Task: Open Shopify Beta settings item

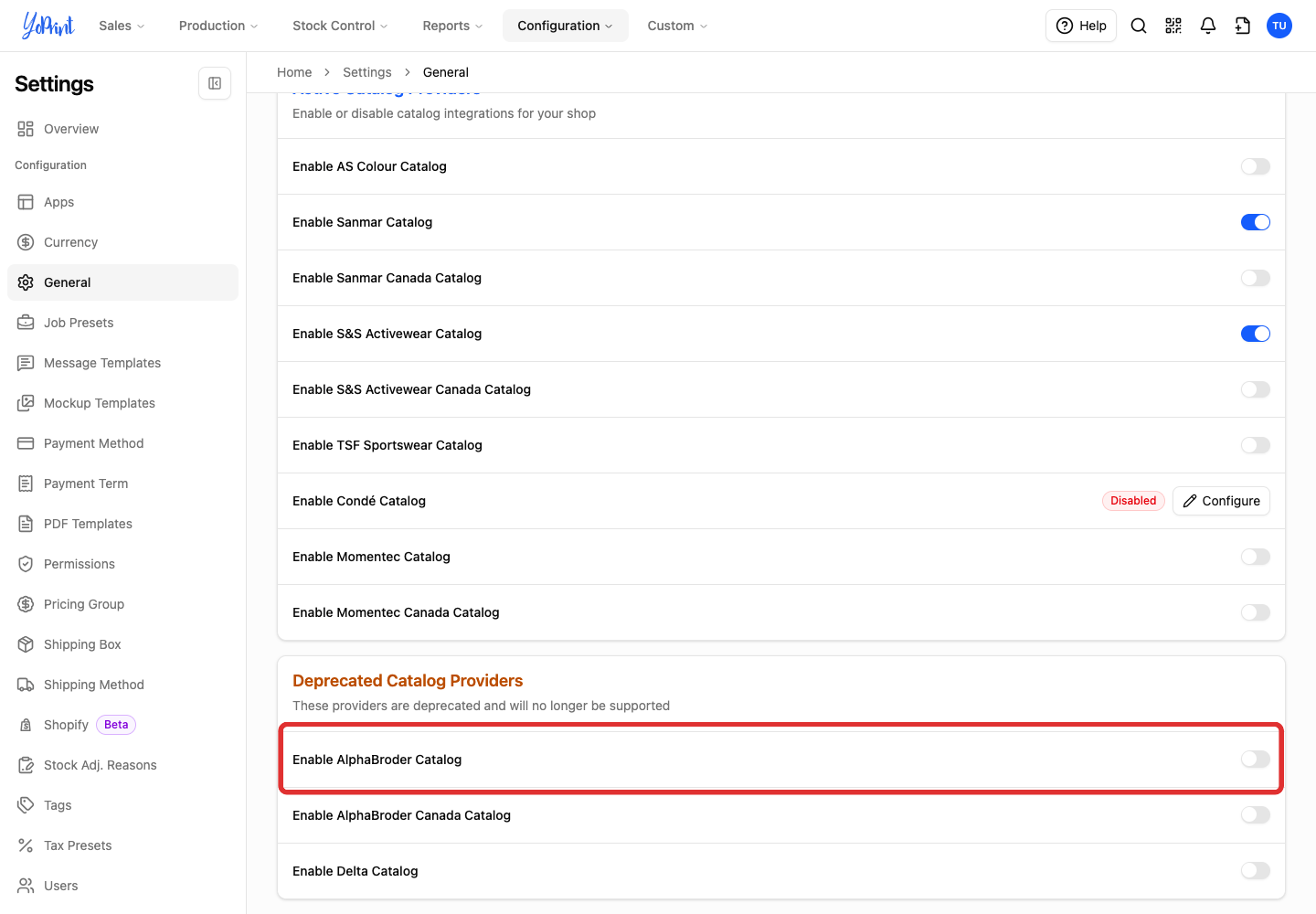Action: click(122, 725)
